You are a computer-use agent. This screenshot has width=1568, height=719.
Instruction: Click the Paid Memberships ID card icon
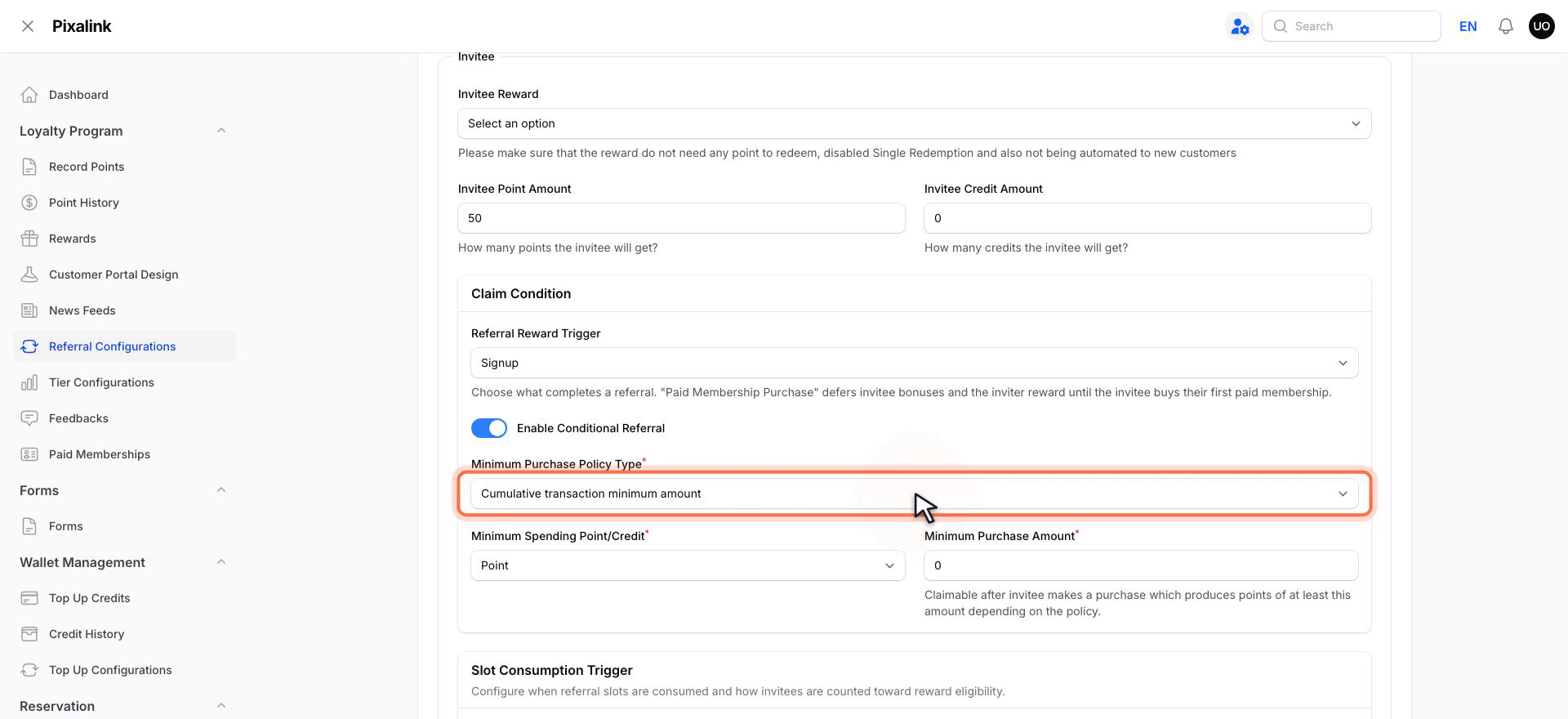(x=29, y=454)
